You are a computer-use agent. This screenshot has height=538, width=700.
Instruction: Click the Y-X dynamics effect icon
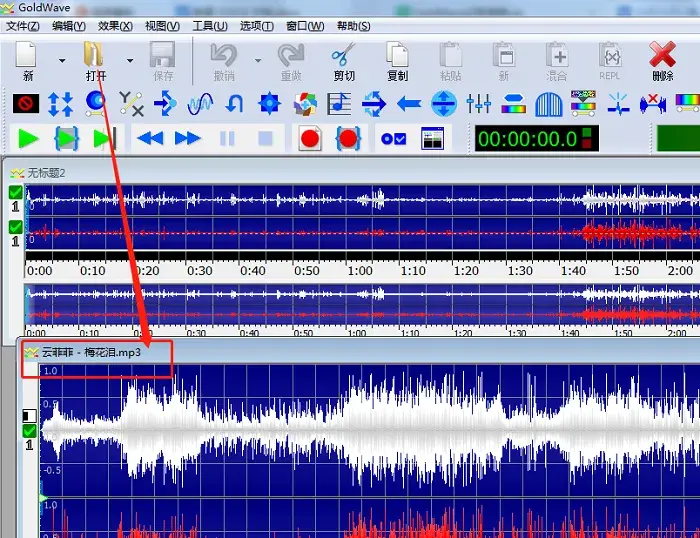pyautogui.click(x=131, y=104)
